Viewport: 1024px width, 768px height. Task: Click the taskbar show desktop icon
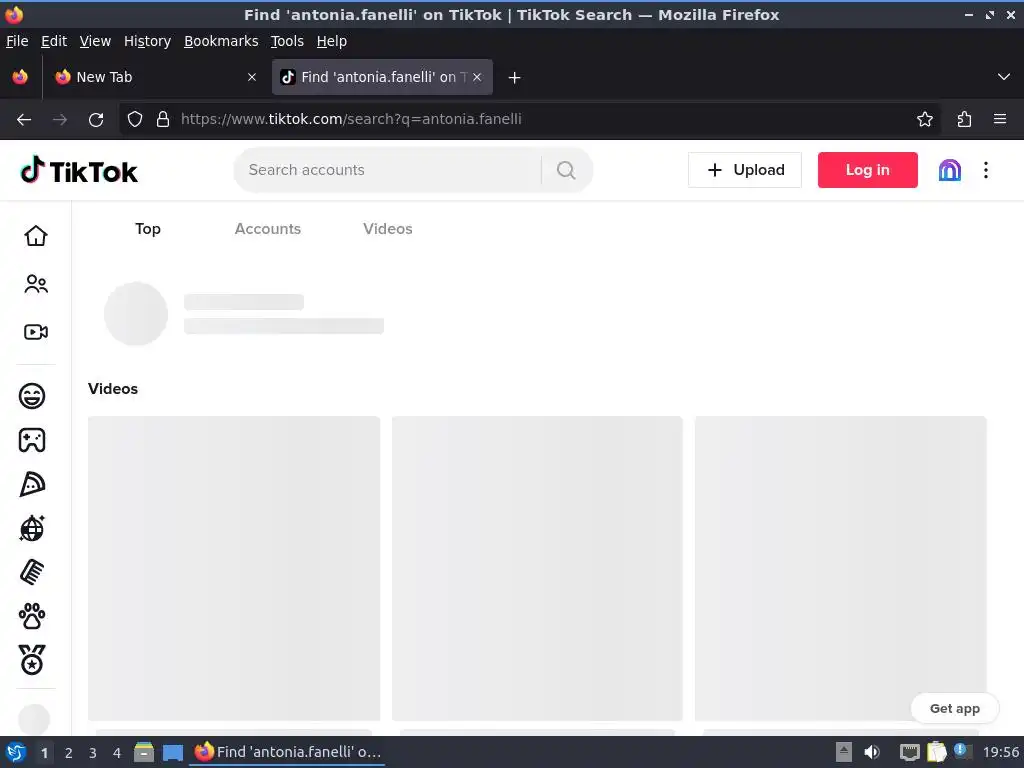173,752
